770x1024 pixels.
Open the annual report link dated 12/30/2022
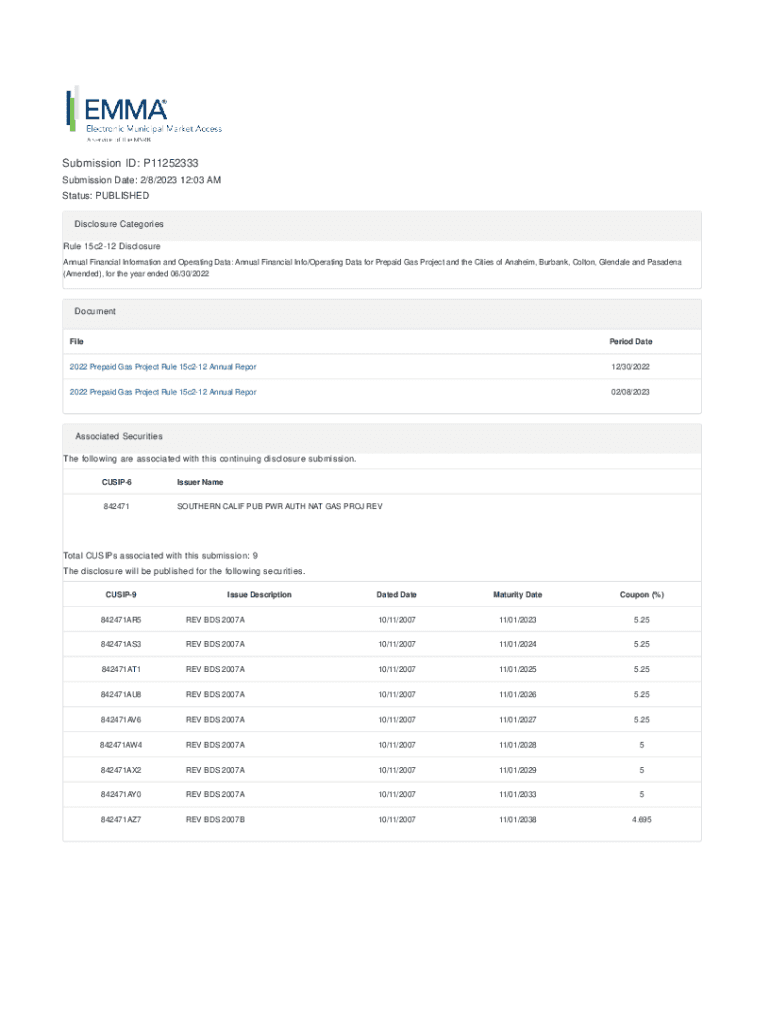[162, 367]
